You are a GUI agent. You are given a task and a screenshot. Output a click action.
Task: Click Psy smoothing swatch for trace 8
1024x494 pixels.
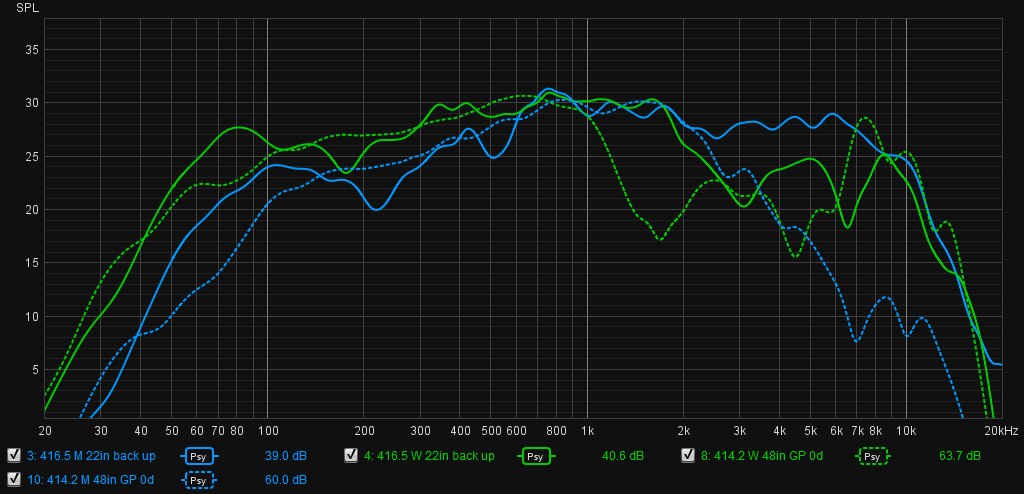tap(872, 455)
